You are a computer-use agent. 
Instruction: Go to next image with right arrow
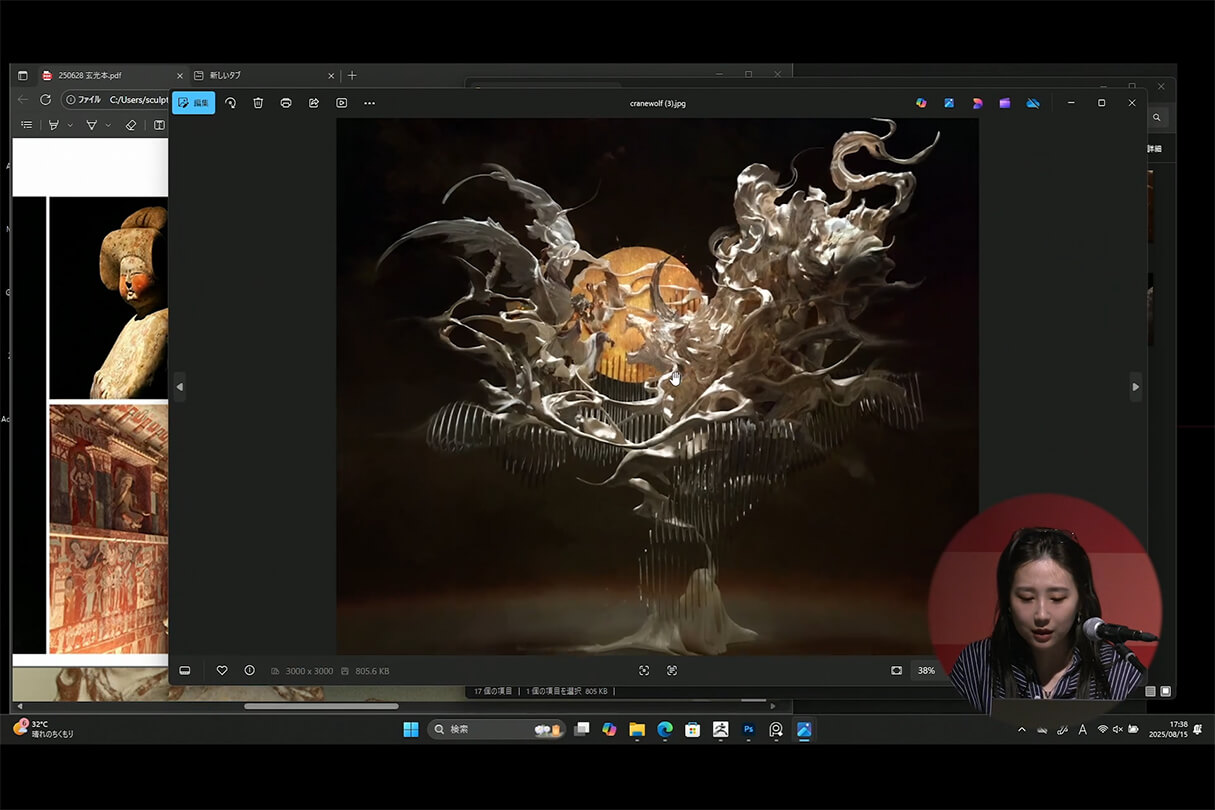tap(1135, 387)
